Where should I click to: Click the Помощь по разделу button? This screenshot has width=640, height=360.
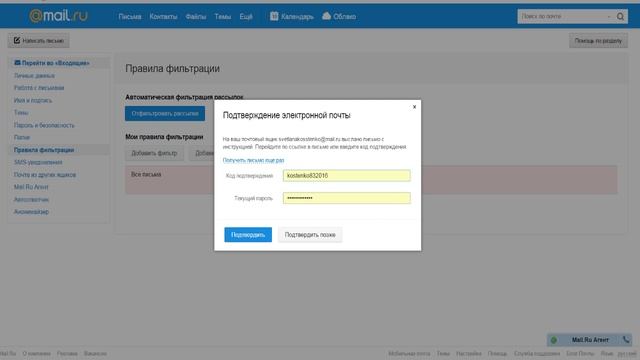coord(598,40)
